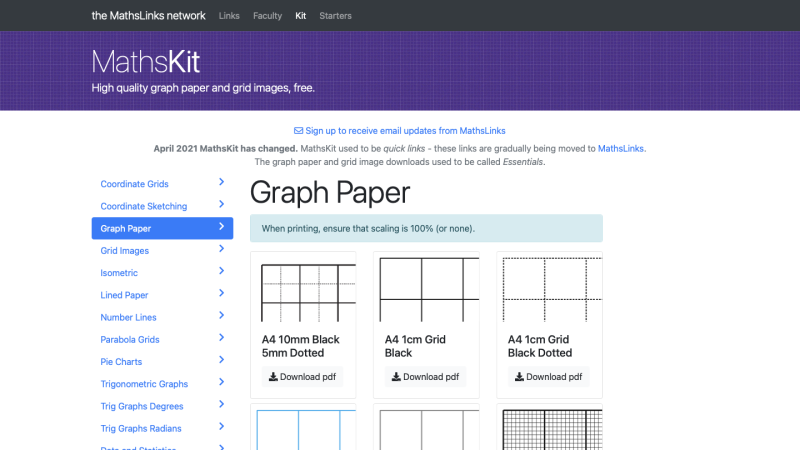Select Trig Graphs Degrees category
The width and height of the screenshot is (800, 450).
point(162,406)
